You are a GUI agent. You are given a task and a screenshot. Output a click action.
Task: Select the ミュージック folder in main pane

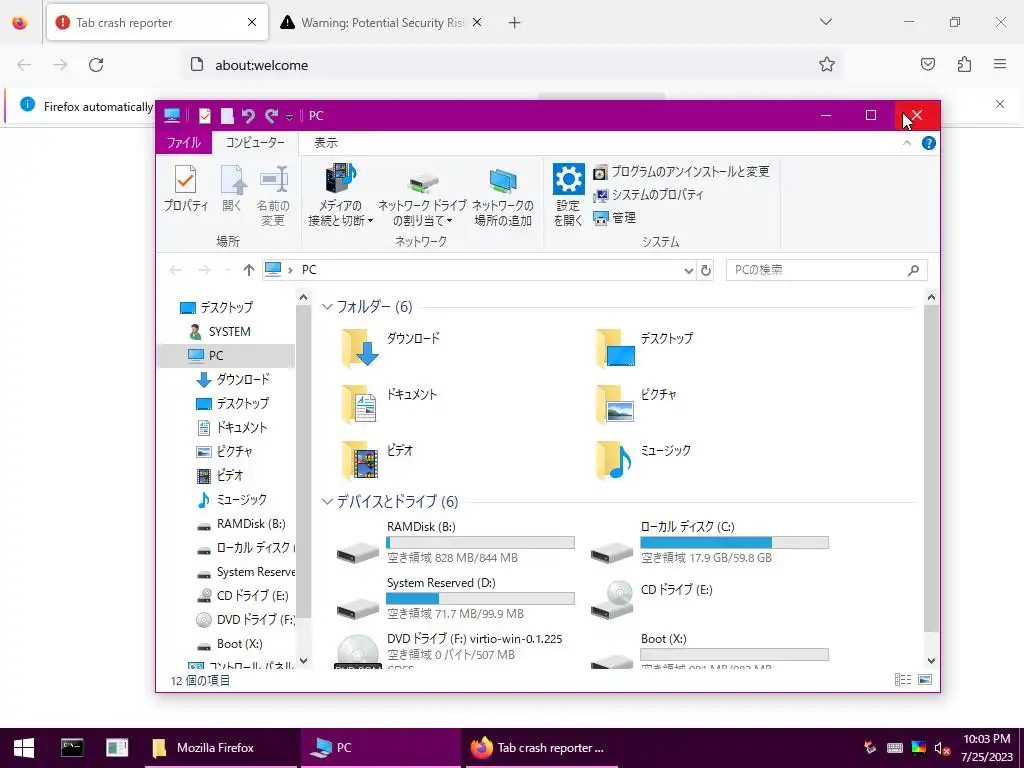click(644, 460)
